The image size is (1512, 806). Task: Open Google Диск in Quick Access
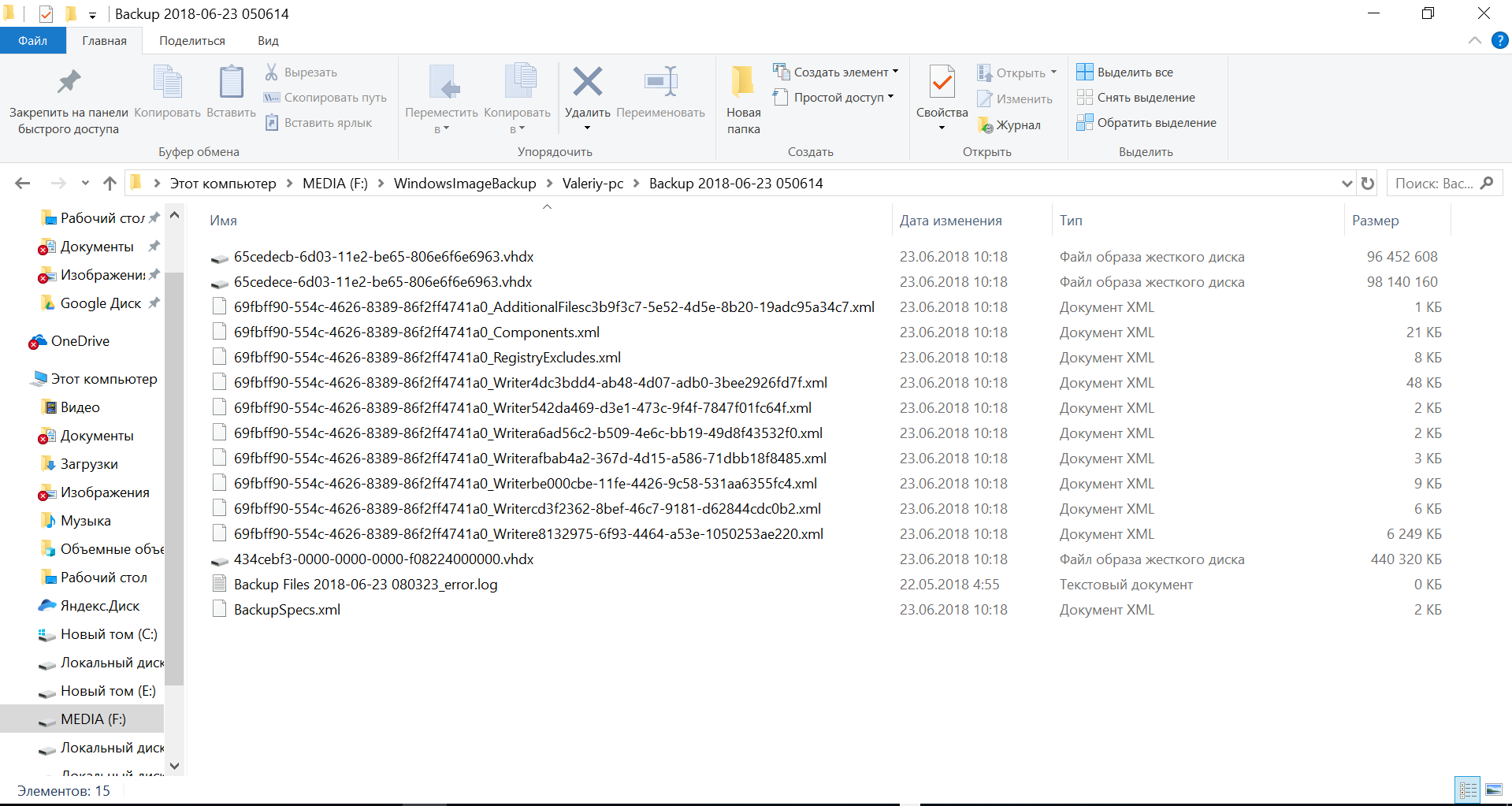tap(91, 303)
